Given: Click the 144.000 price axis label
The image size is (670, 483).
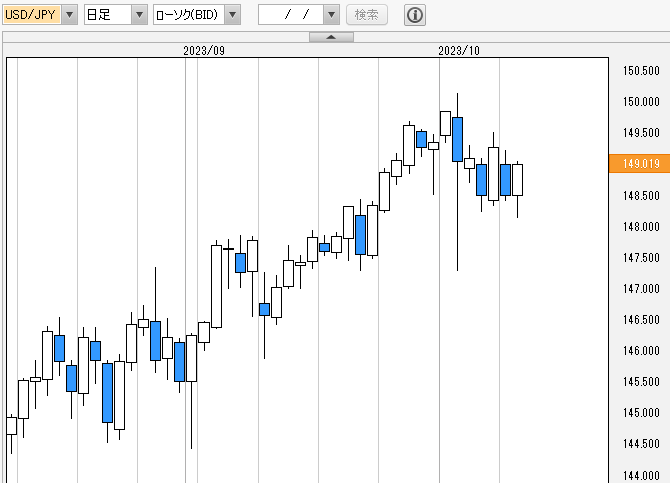Looking at the screenshot, I should [641, 475].
